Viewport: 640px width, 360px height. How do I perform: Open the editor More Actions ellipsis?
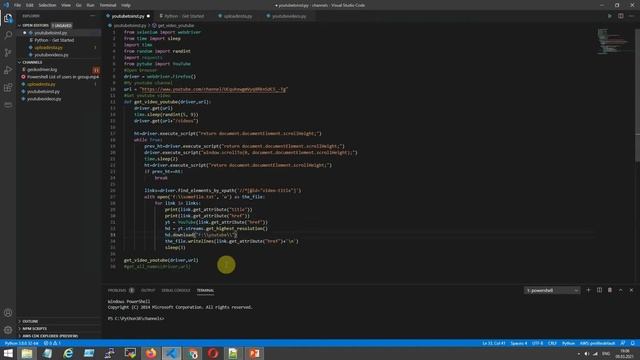tap(631, 16)
